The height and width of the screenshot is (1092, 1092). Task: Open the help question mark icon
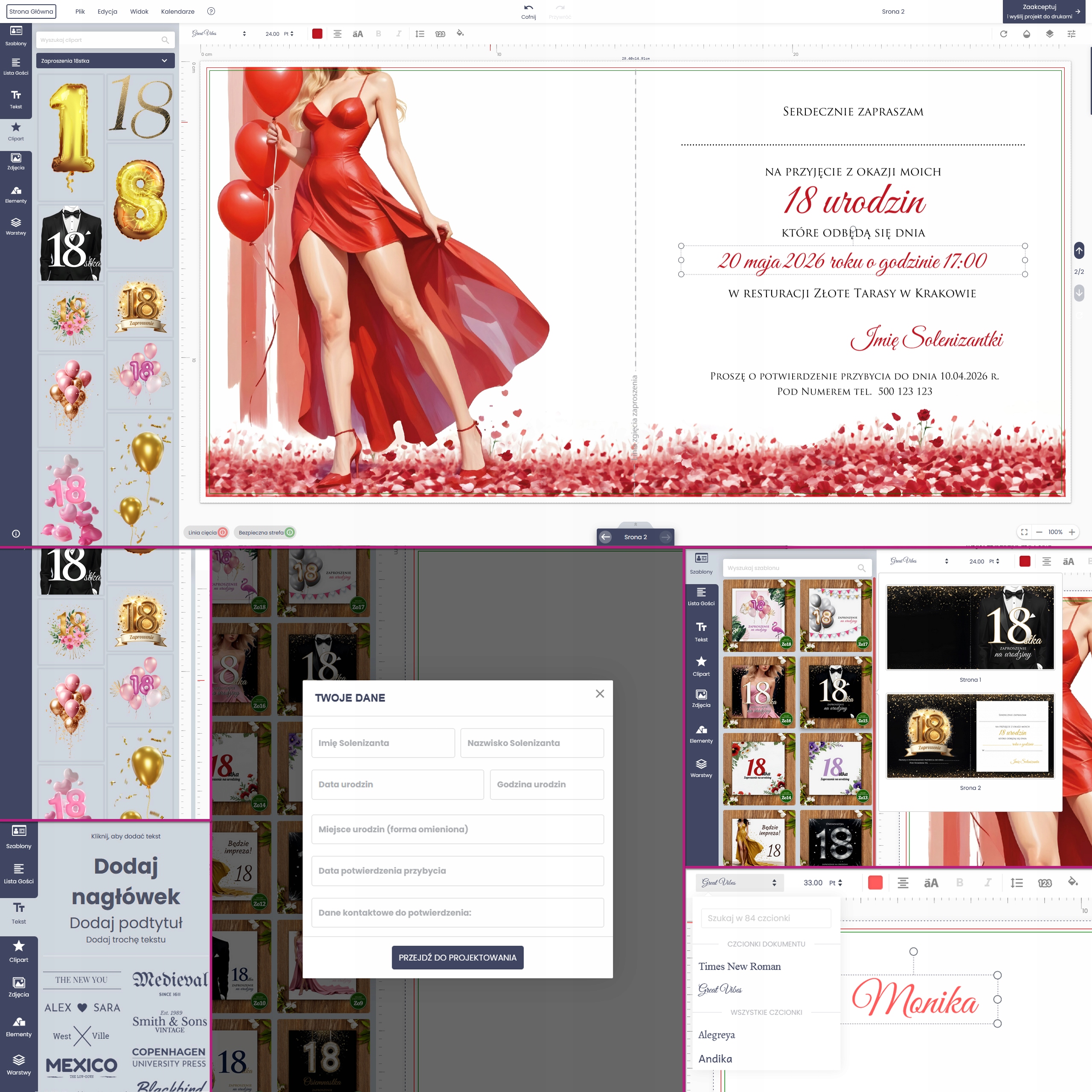point(211,12)
